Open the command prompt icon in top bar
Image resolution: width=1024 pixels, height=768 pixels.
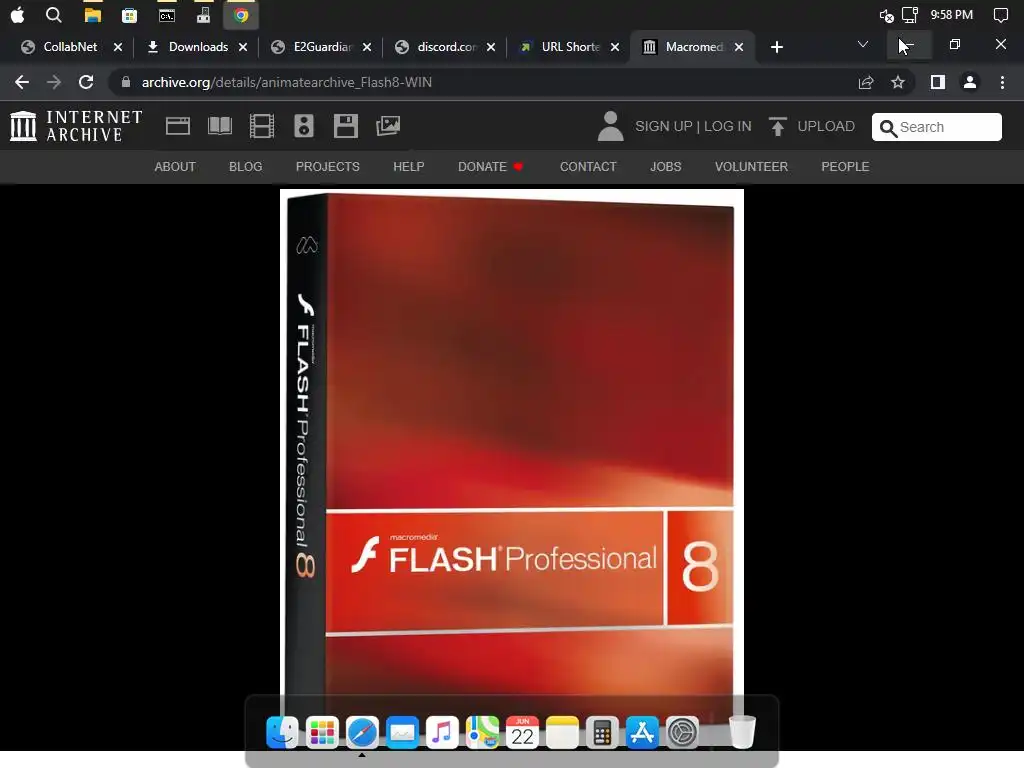(x=167, y=15)
